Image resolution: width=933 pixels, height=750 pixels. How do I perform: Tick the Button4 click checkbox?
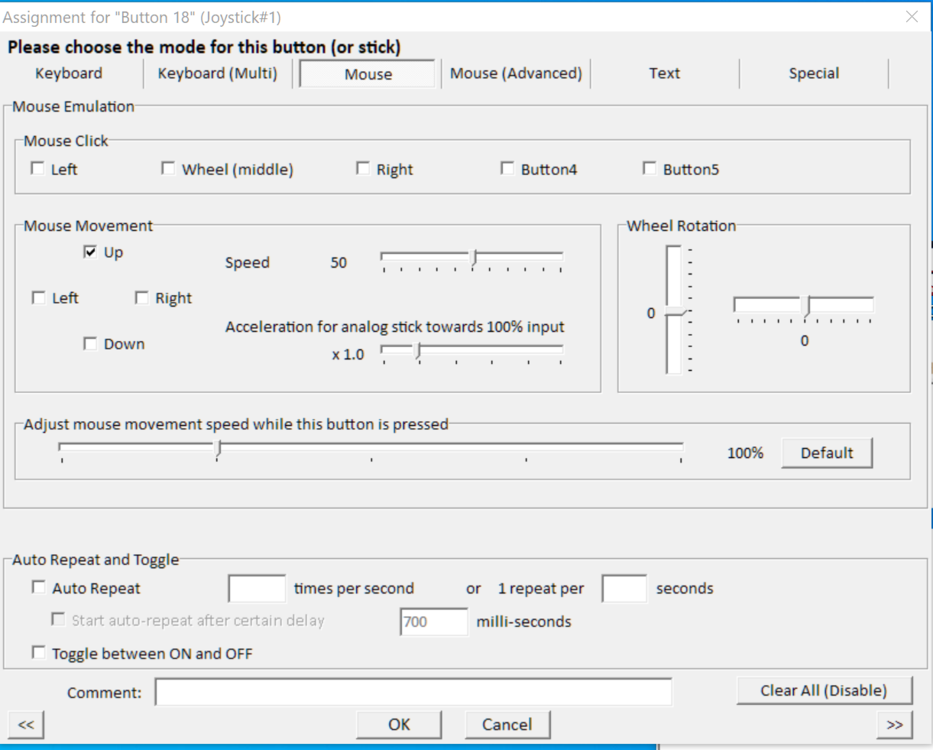pyautogui.click(x=508, y=168)
